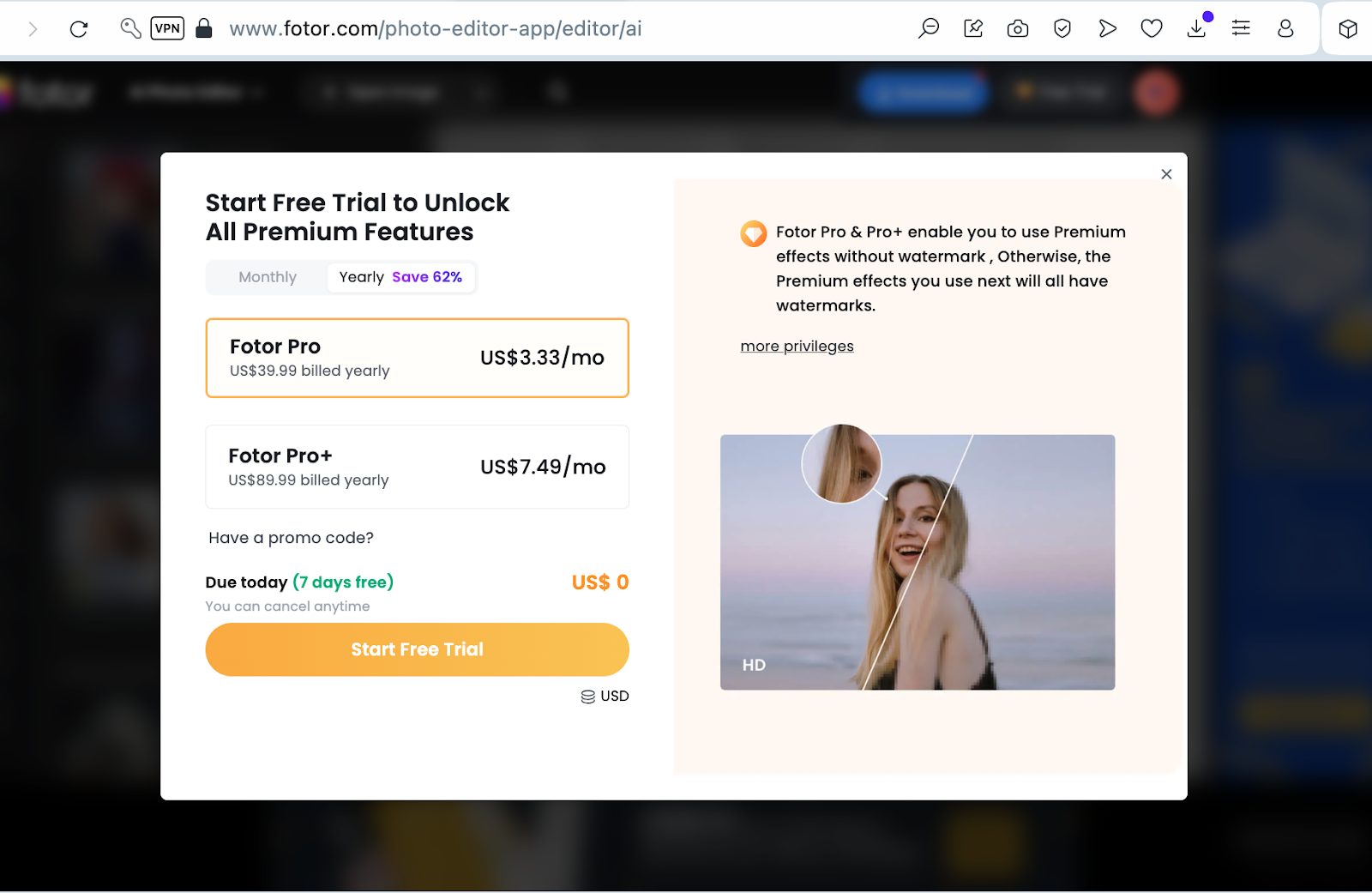The height and width of the screenshot is (893, 1372).
Task: Click '(7 days free)' text
Action: click(343, 582)
